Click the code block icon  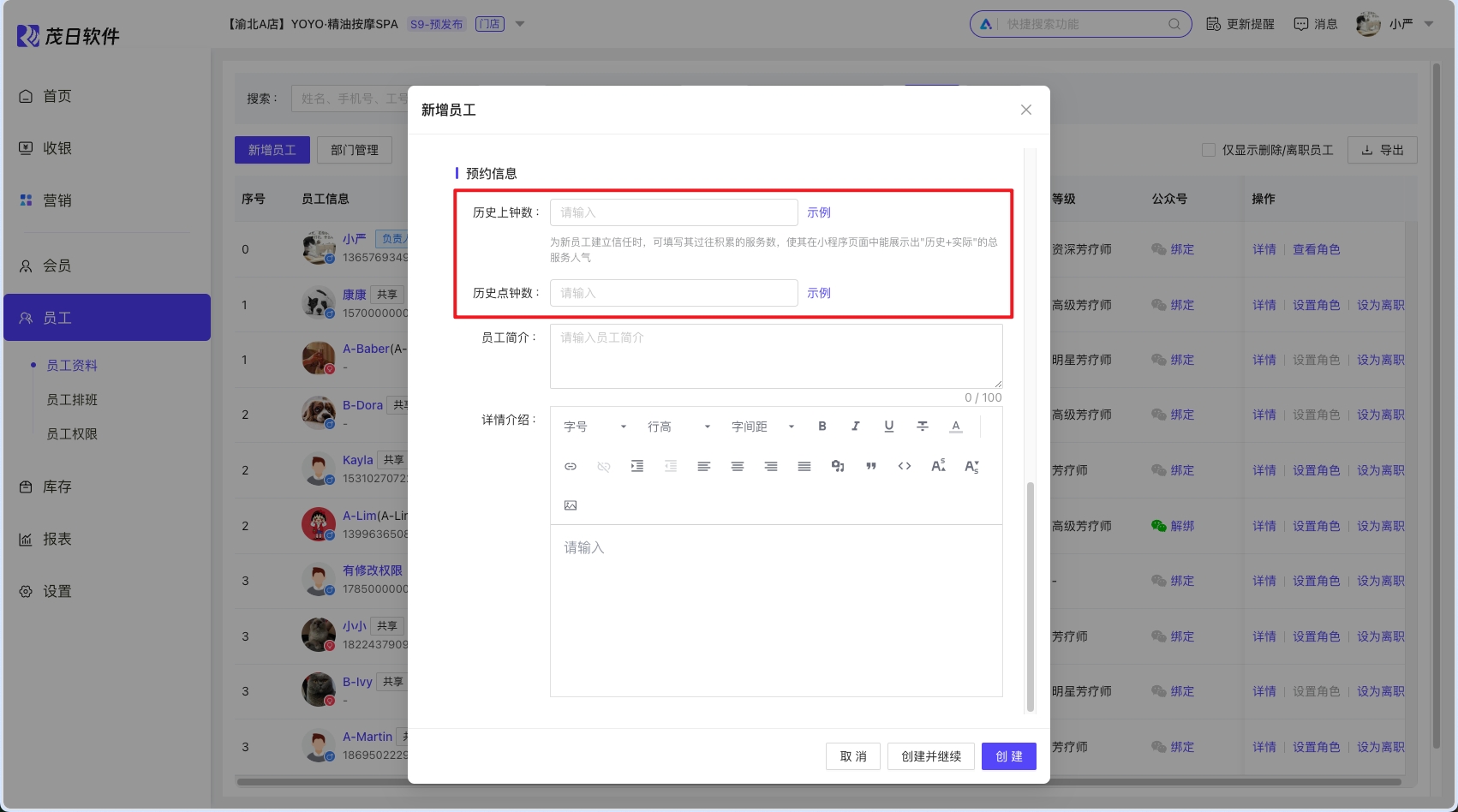[x=905, y=466]
